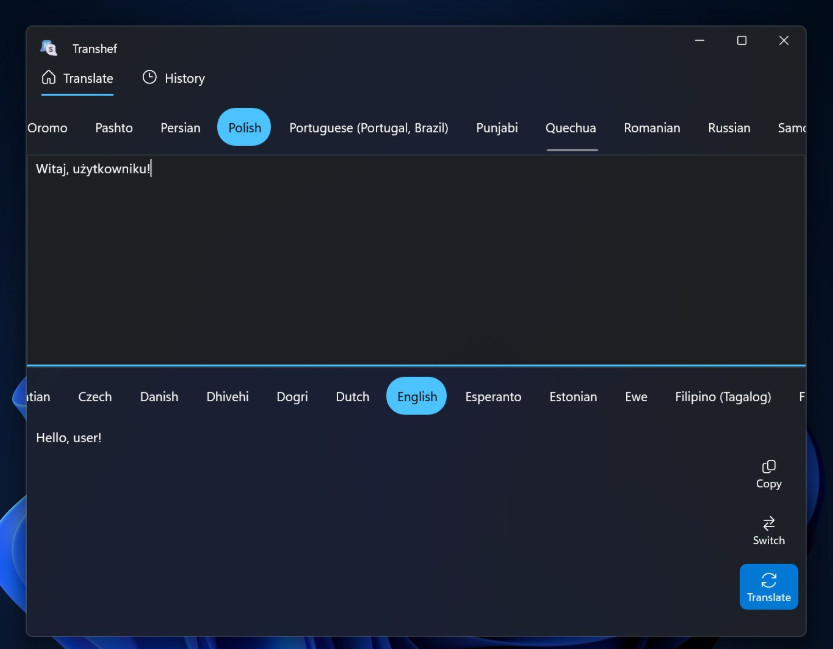The width and height of the screenshot is (833, 649).
Task: Click the translated text 'Hello, user!'
Action: [69, 438]
